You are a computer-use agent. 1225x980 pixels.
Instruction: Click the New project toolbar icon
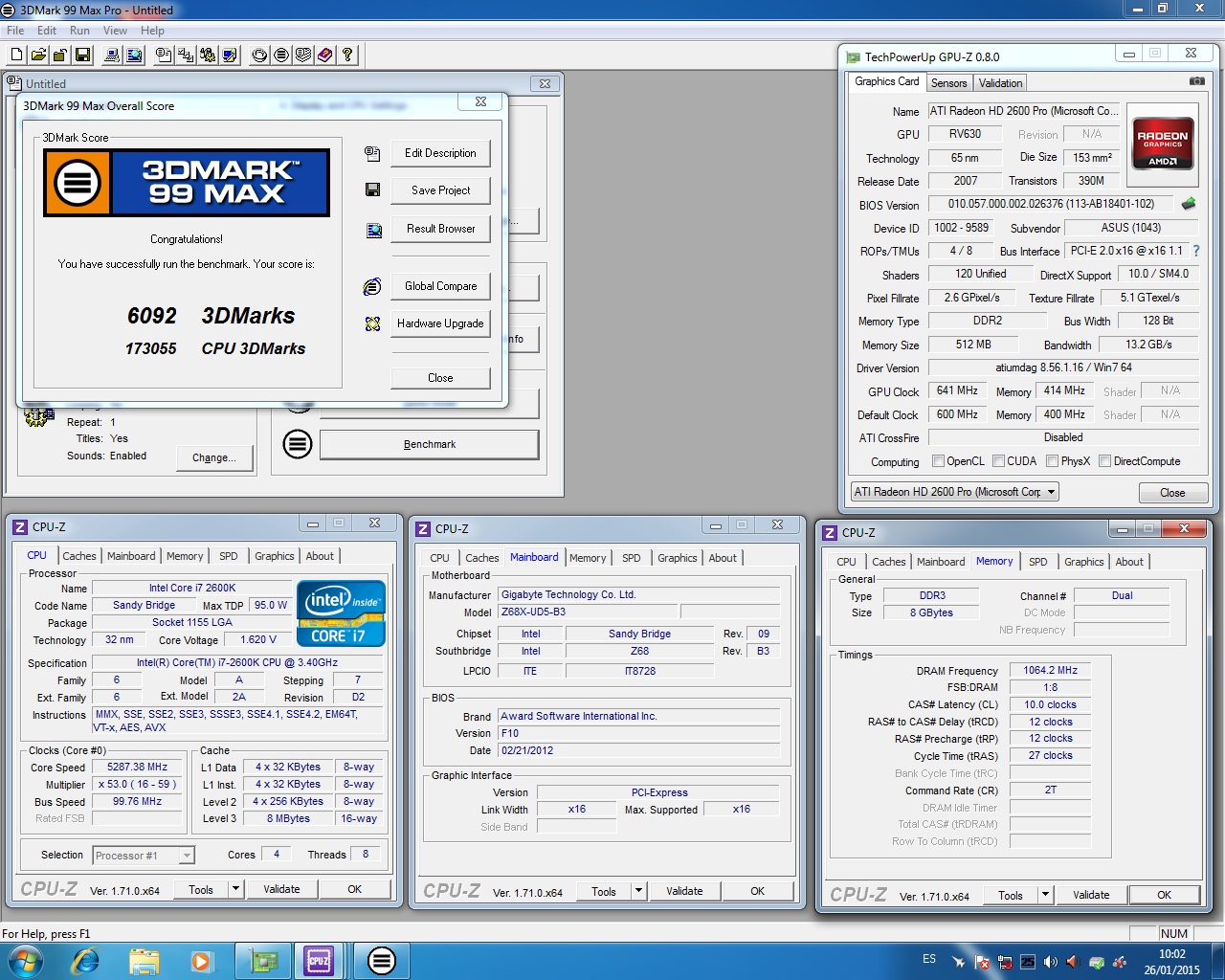click(16, 55)
